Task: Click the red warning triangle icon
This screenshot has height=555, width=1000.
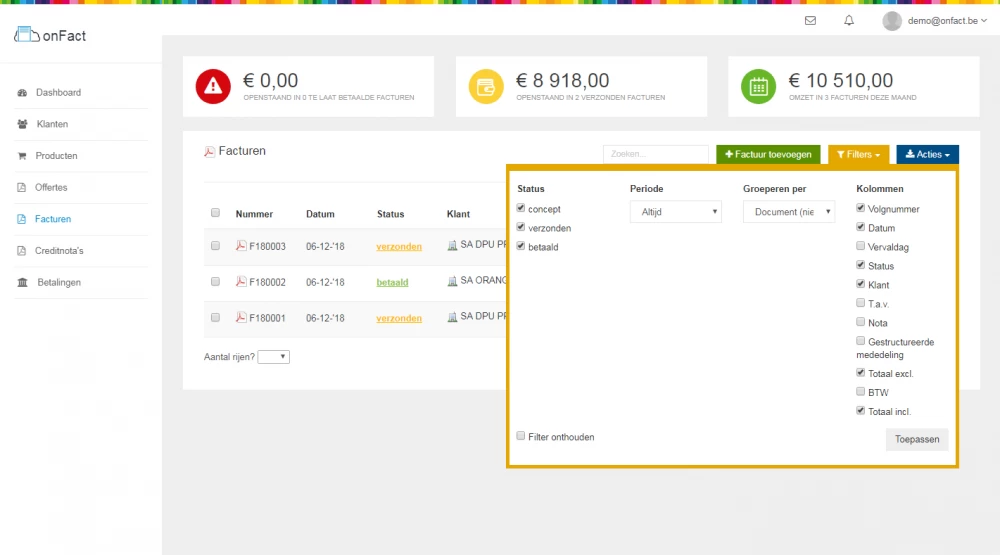Action: (x=213, y=87)
